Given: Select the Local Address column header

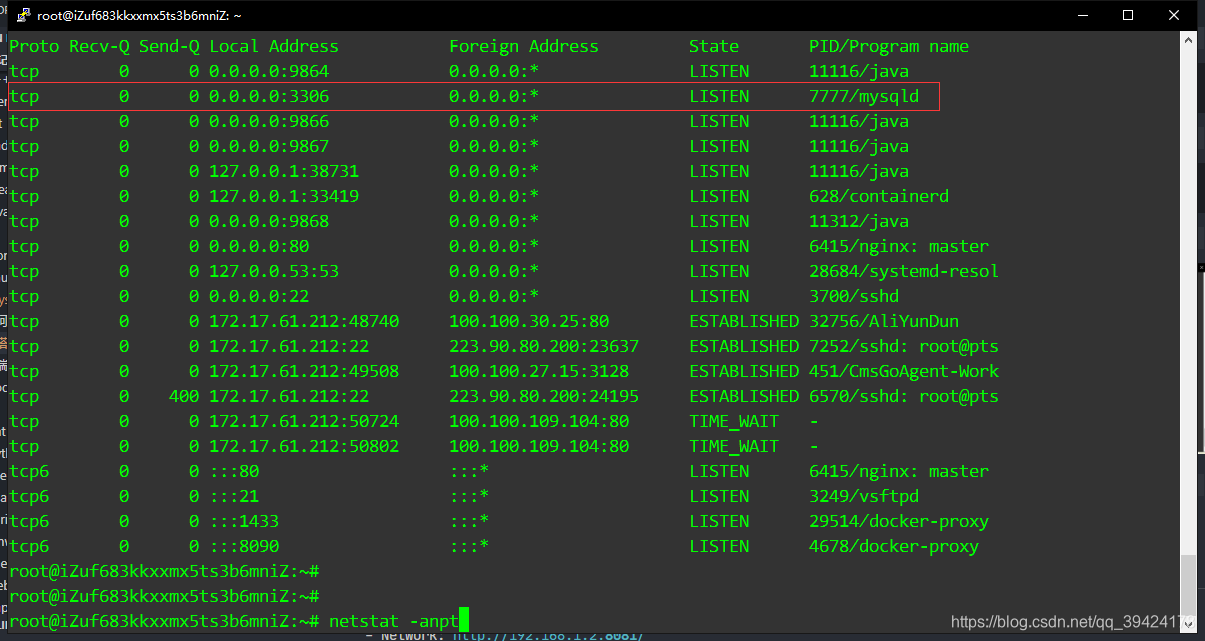Looking at the screenshot, I should (274, 46).
